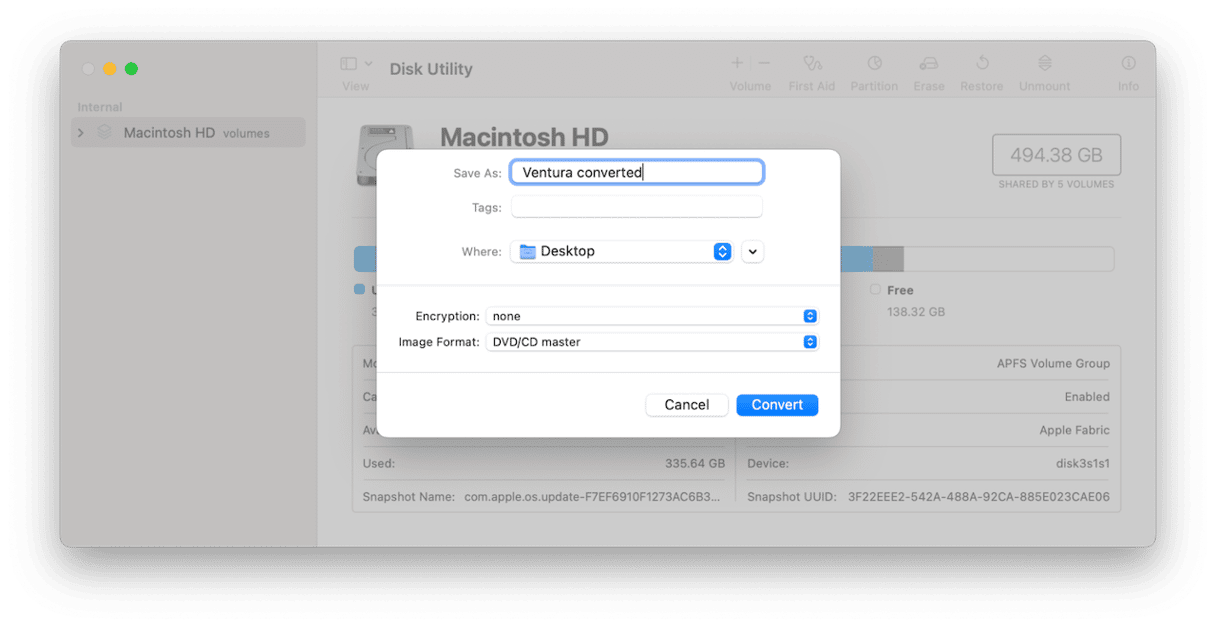Click the Erase toolbar icon
1216x627 pixels.
[x=929, y=63]
